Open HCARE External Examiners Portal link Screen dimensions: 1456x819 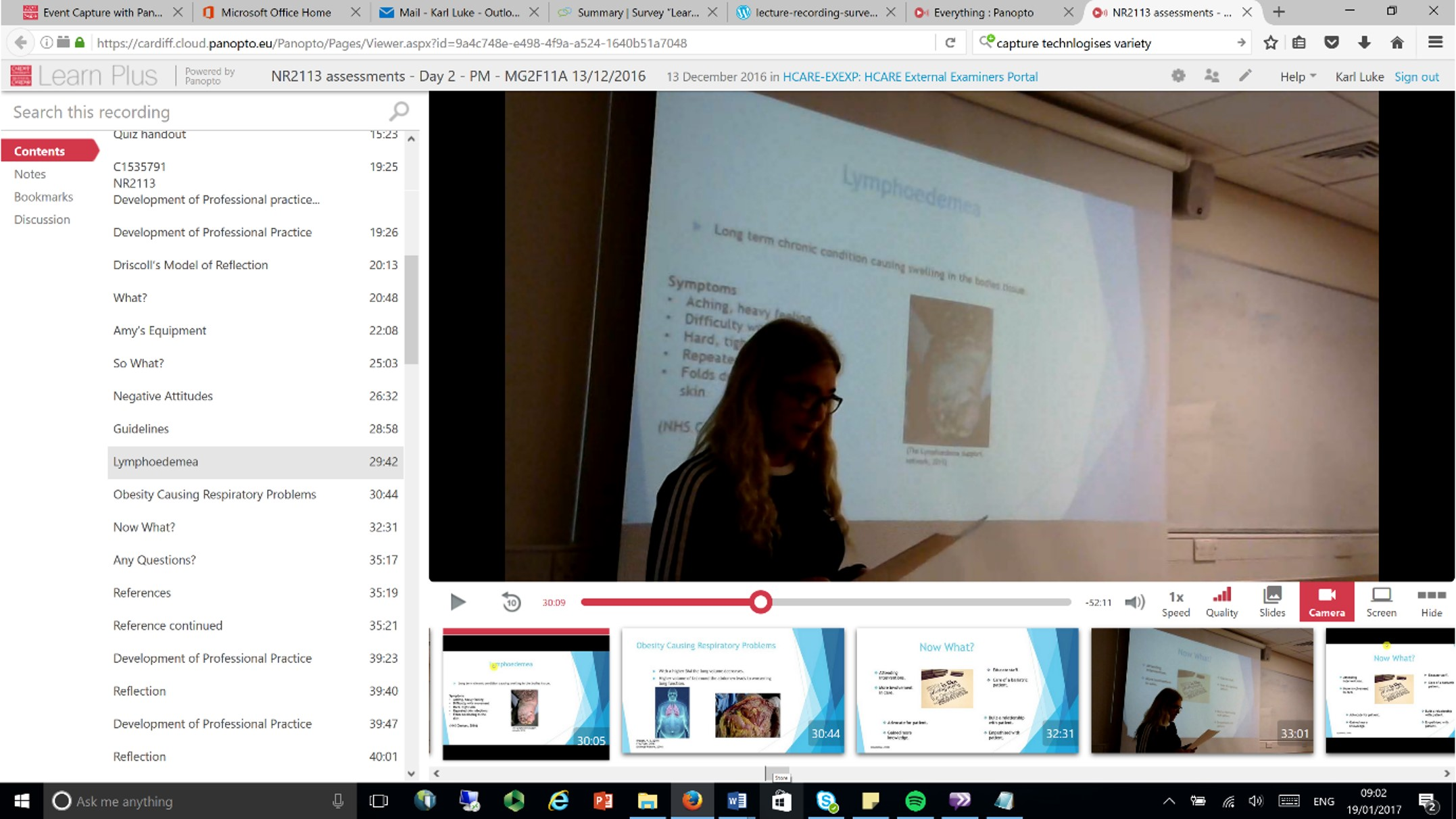910,76
